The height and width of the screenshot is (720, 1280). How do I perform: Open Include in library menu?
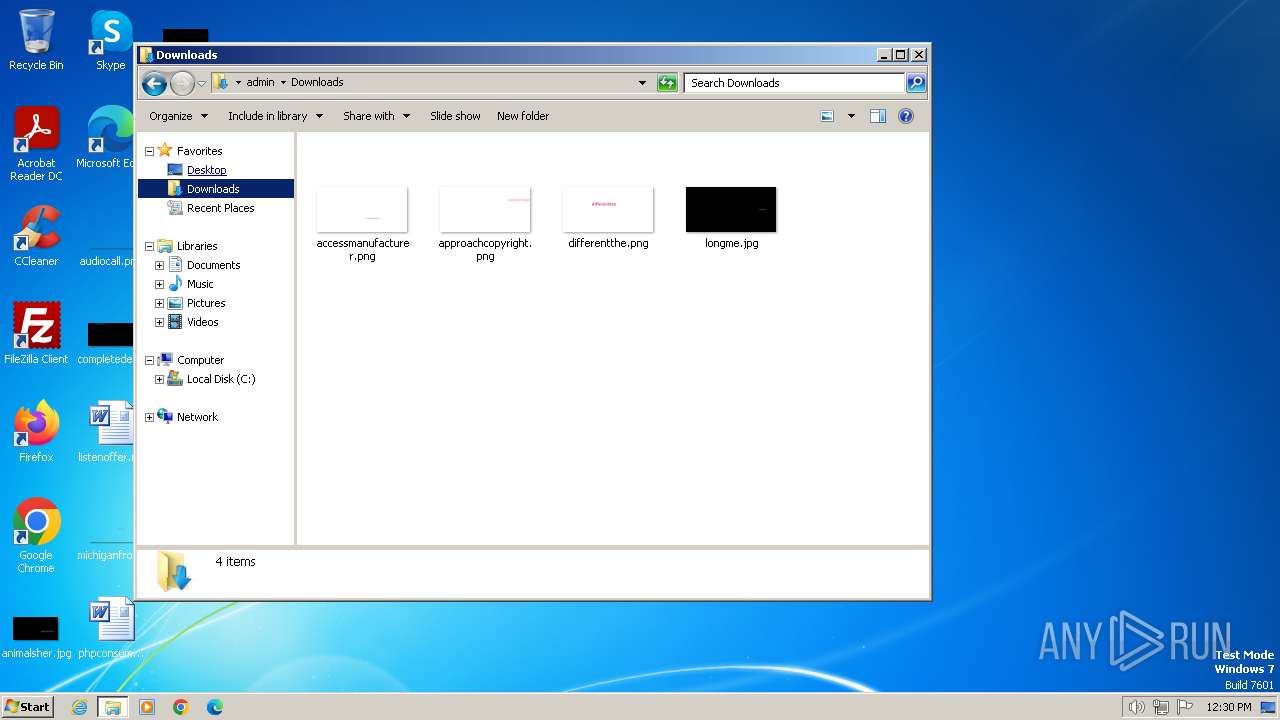pyautogui.click(x=275, y=116)
